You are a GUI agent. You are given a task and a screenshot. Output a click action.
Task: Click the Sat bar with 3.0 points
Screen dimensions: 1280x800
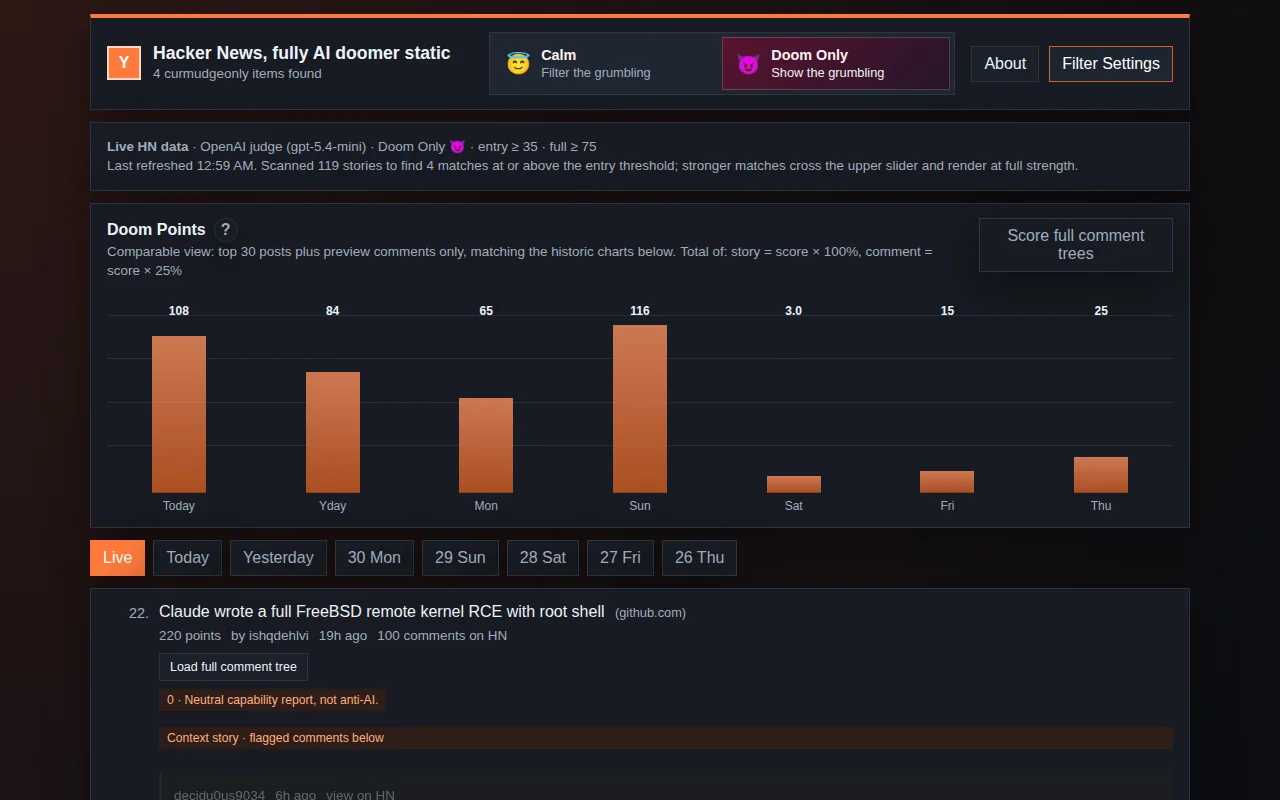tap(794, 484)
